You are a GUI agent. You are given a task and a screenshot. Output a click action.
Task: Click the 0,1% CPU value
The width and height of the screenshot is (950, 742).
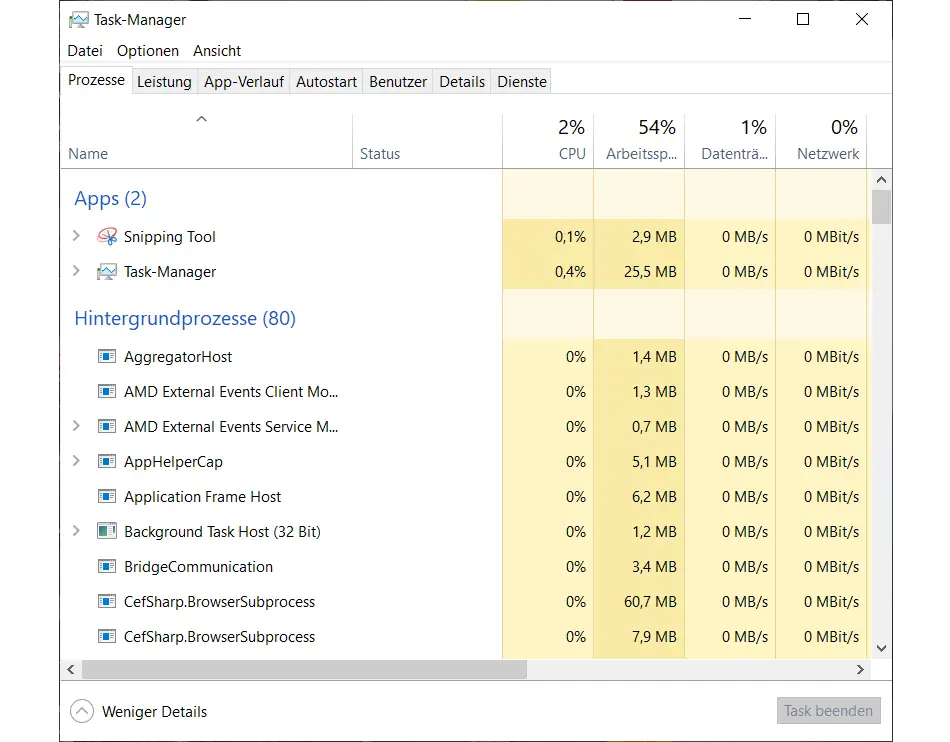tap(570, 237)
